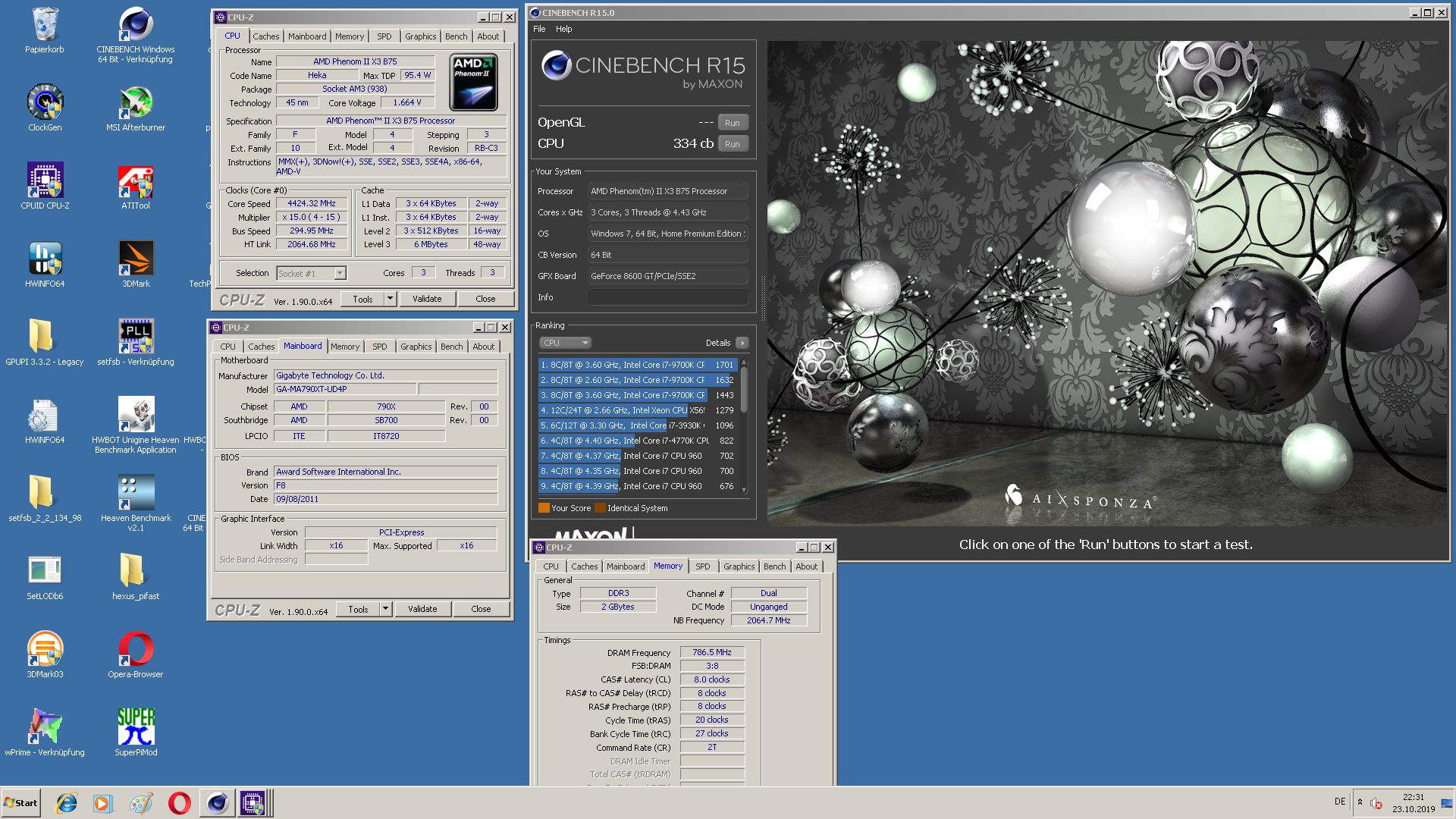1456x819 pixels.
Task: Click the Opera icon in the taskbar
Action: click(179, 803)
